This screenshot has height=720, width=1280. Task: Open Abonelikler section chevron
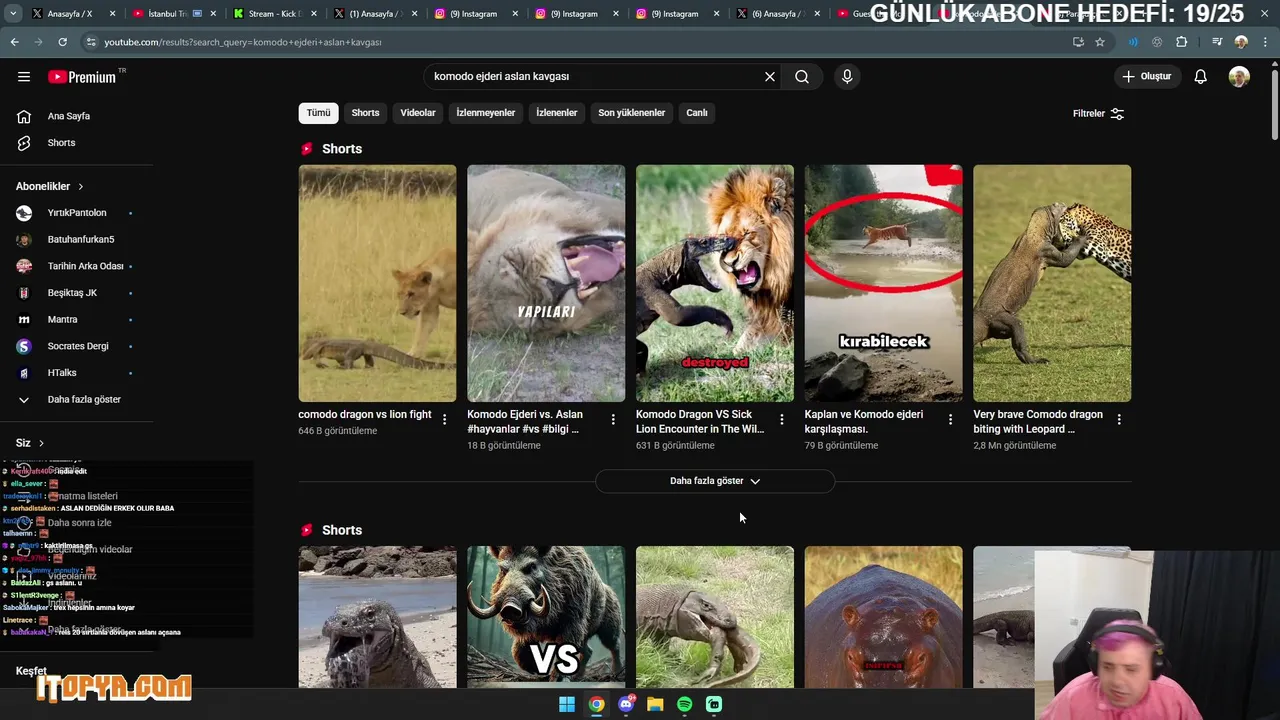click(81, 187)
